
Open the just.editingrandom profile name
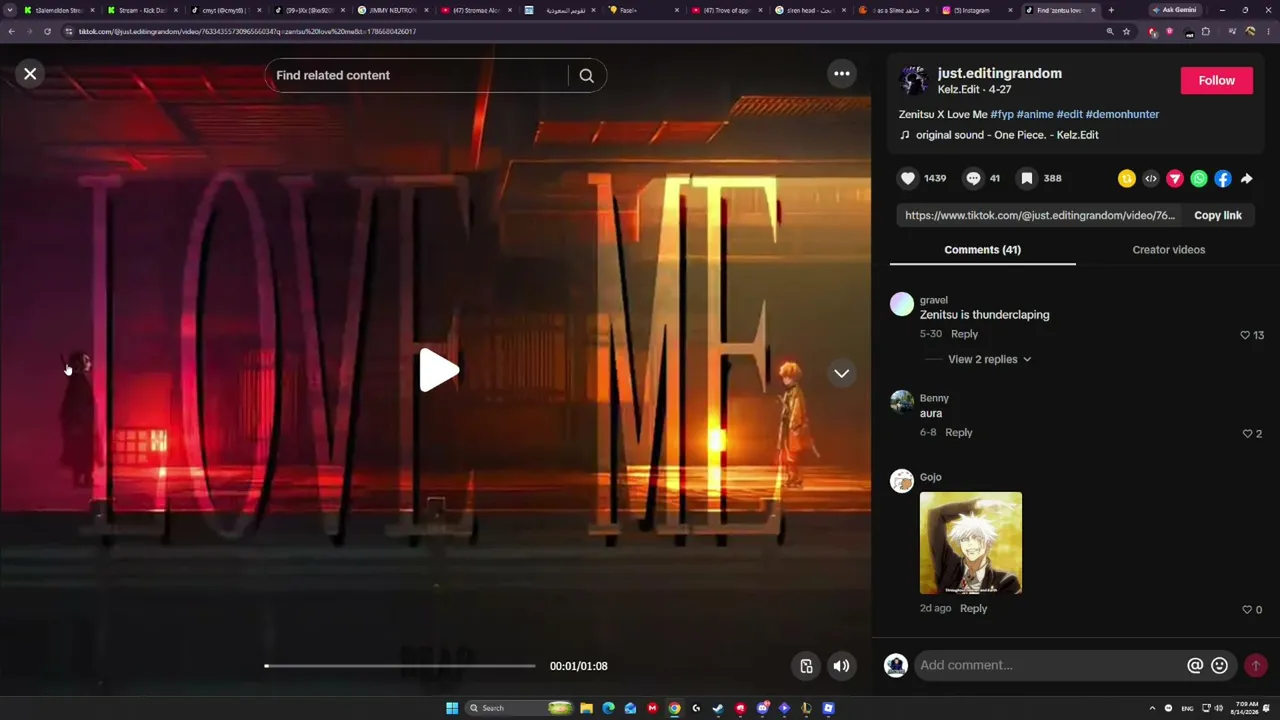click(1000, 73)
